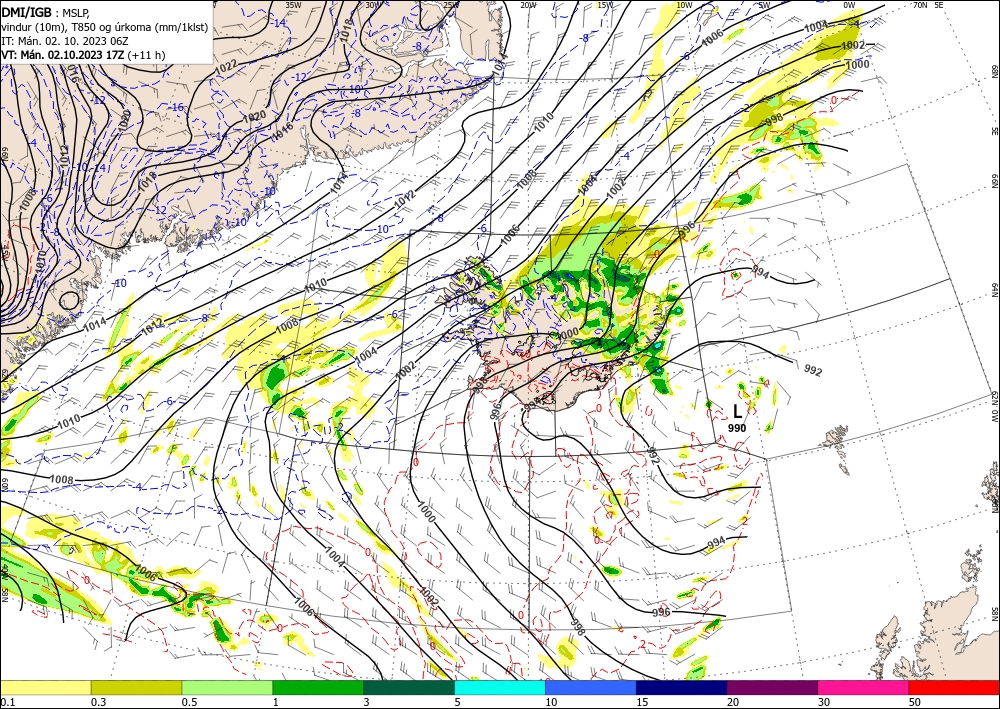Viewport: 1000px width, 709px height.
Task: Click the legend value "50"
Action: pos(915,702)
